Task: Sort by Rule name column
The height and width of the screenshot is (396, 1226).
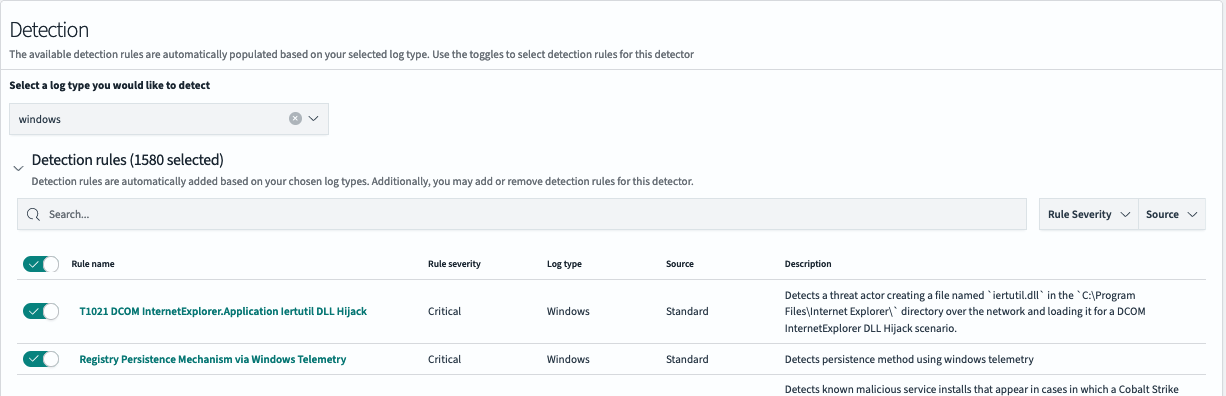Action: tap(93, 264)
